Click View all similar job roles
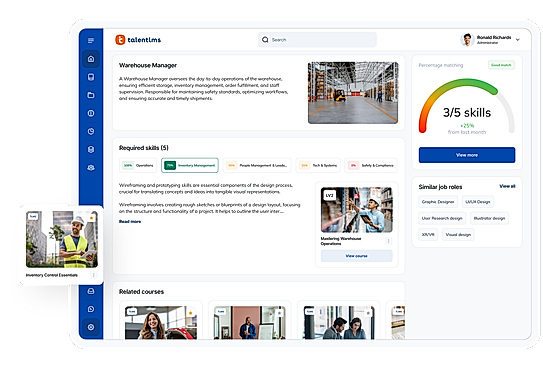Image resolution: width=543 pixels, height=368 pixels. coord(507,186)
